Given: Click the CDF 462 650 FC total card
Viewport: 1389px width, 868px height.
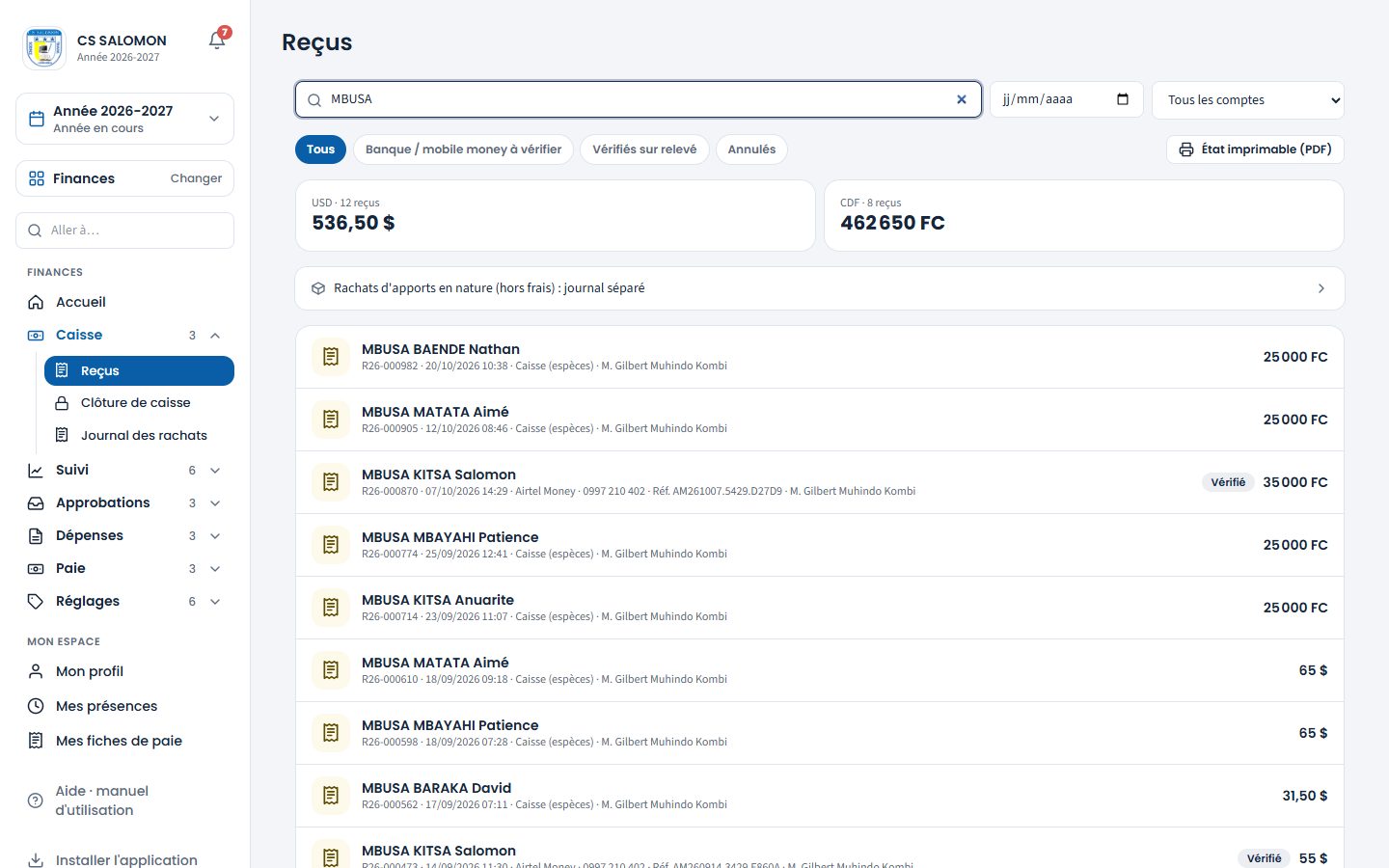Looking at the screenshot, I should pyautogui.click(x=1084, y=215).
